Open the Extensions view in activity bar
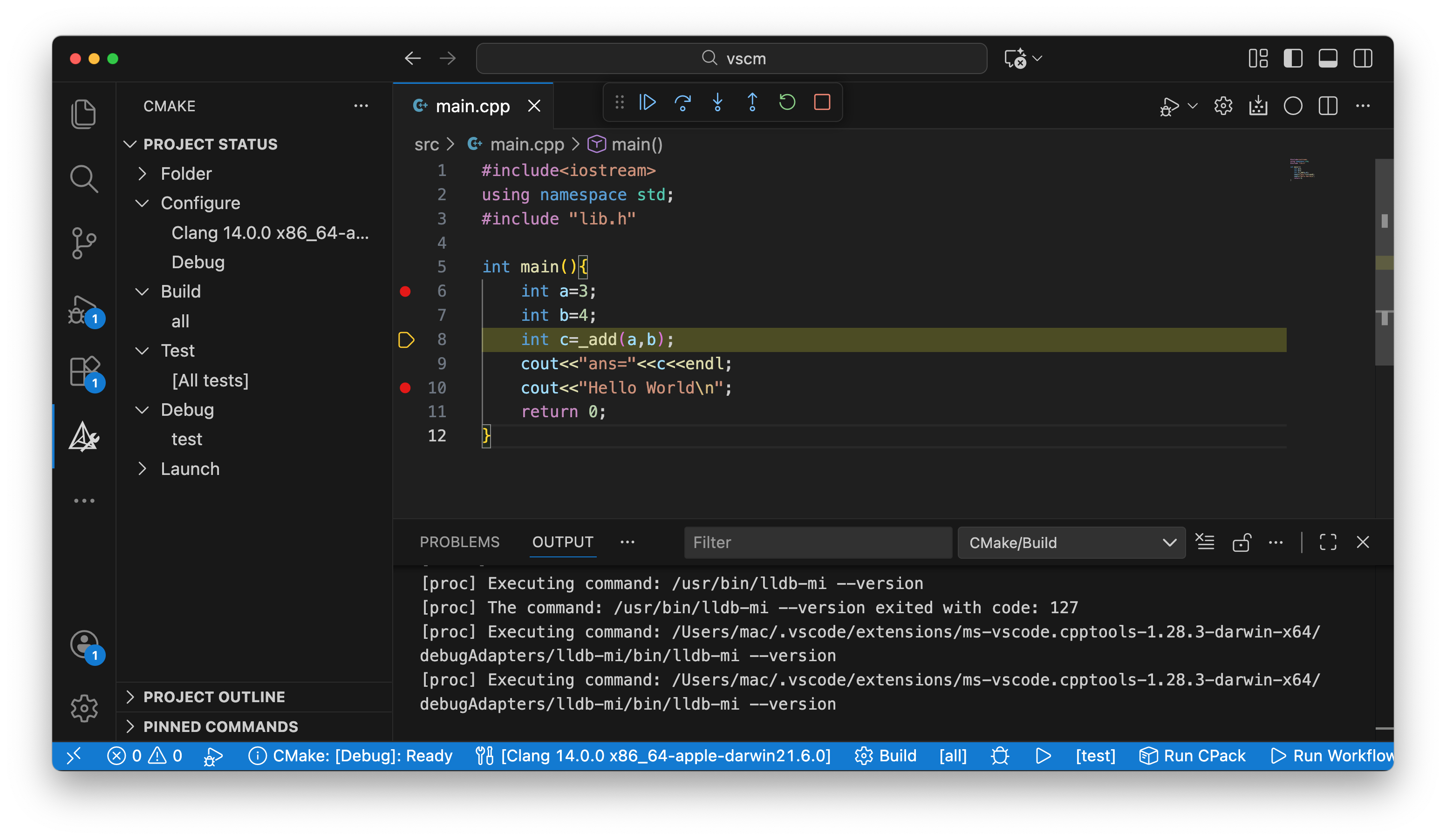 click(x=84, y=372)
